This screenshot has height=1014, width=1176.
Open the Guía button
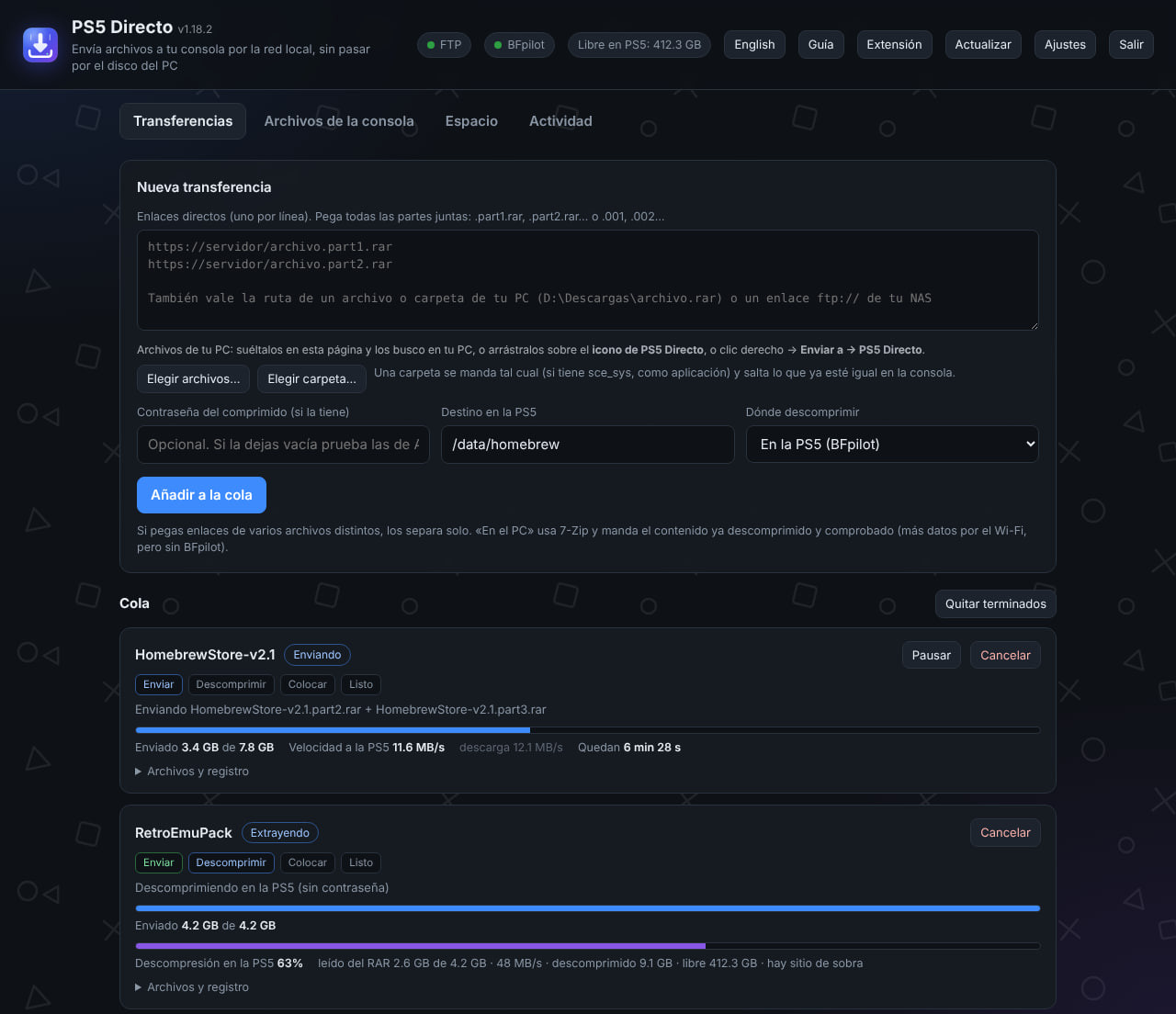[821, 44]
